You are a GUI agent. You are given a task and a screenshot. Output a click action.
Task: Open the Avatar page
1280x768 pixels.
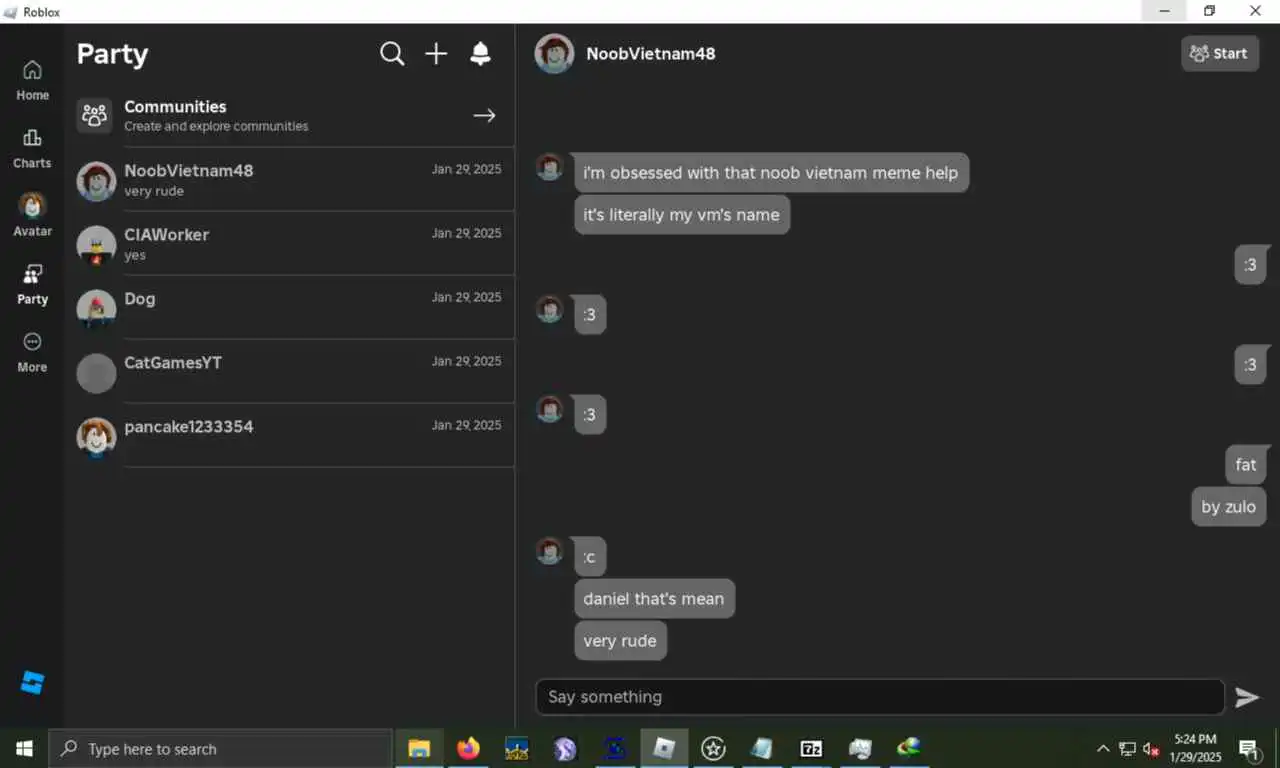pos(32,215)
